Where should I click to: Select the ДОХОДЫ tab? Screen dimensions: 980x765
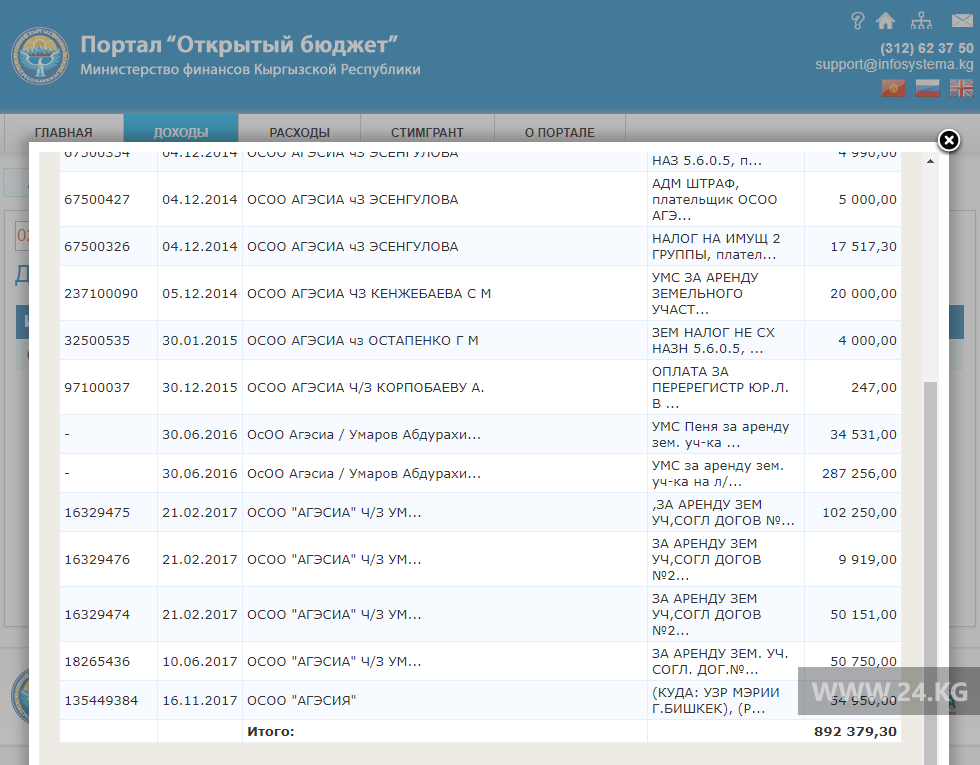click(x=181, y=132)
